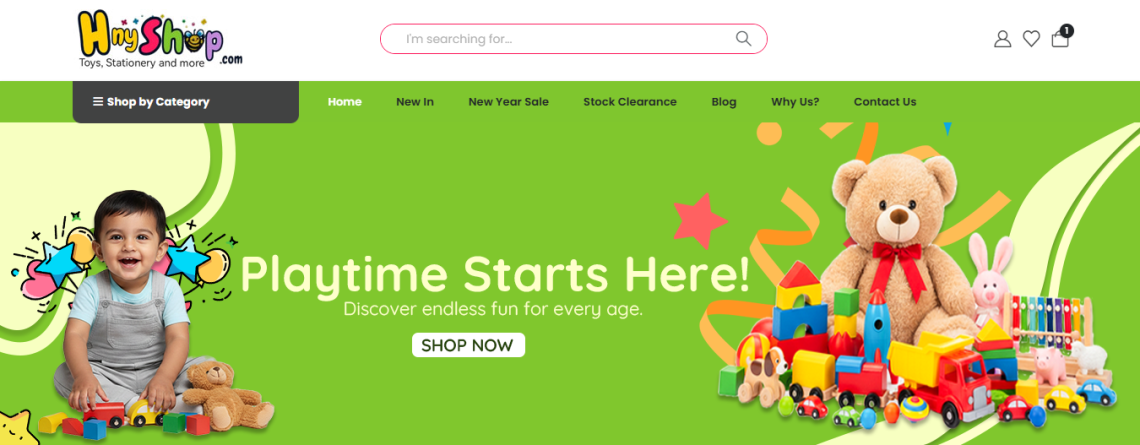
Task: Open the wishlist heart icon
Action: point(1031,39)
